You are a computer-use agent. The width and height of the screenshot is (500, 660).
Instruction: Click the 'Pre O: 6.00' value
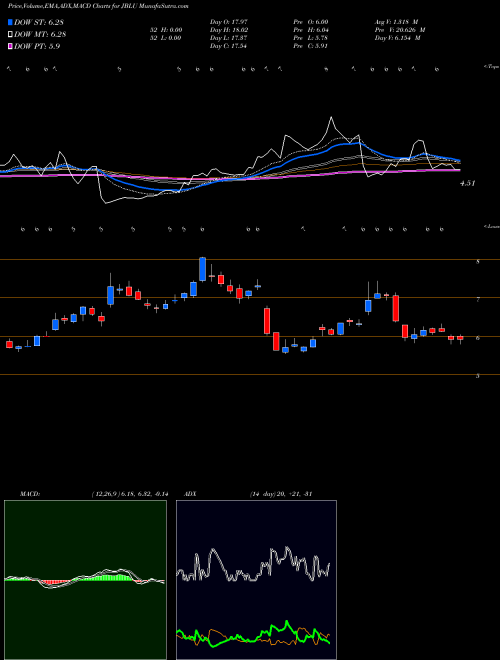[x=311, y=22]
